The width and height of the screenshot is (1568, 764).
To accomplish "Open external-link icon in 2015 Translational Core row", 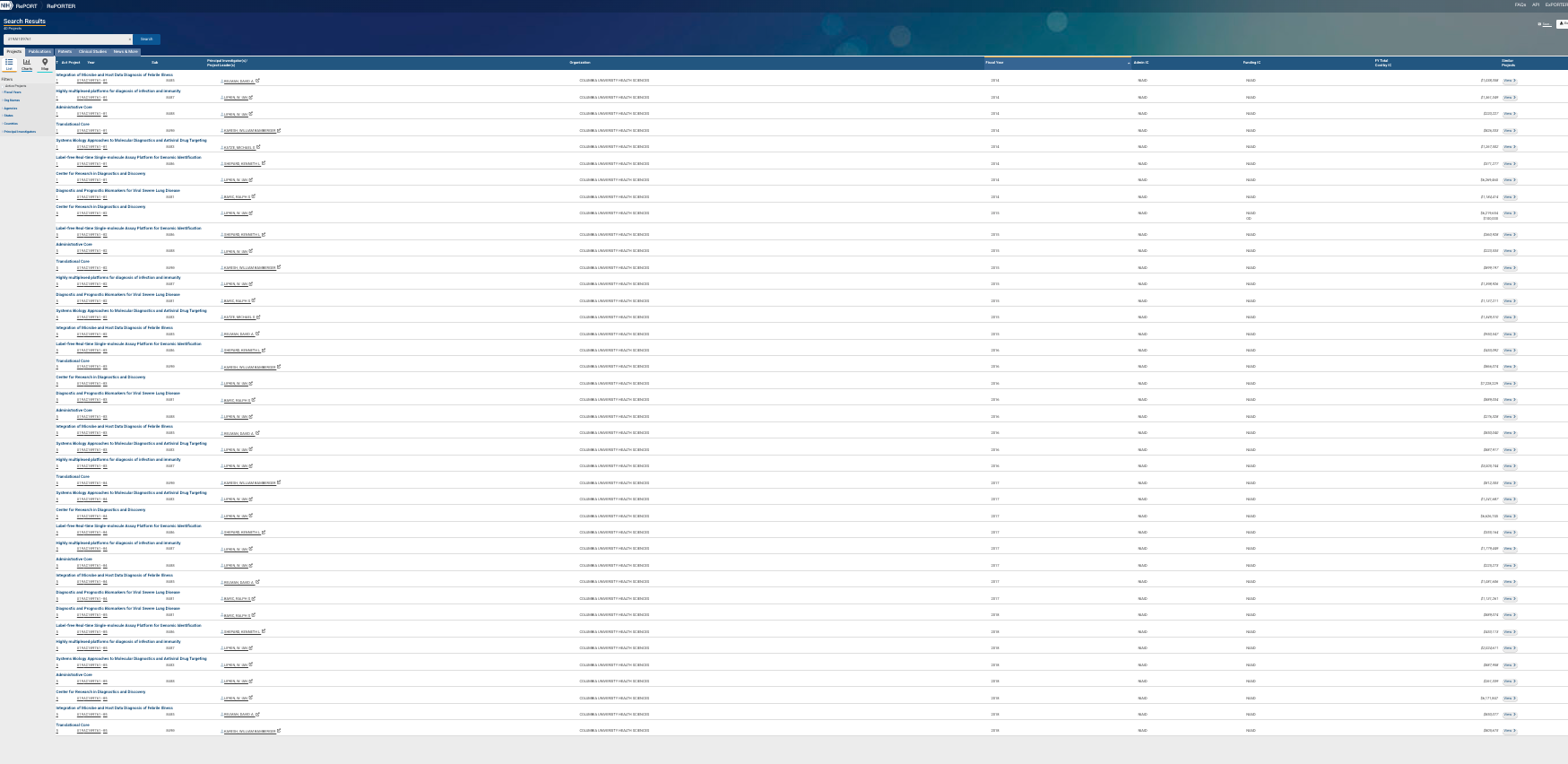I will pos(279,267).
